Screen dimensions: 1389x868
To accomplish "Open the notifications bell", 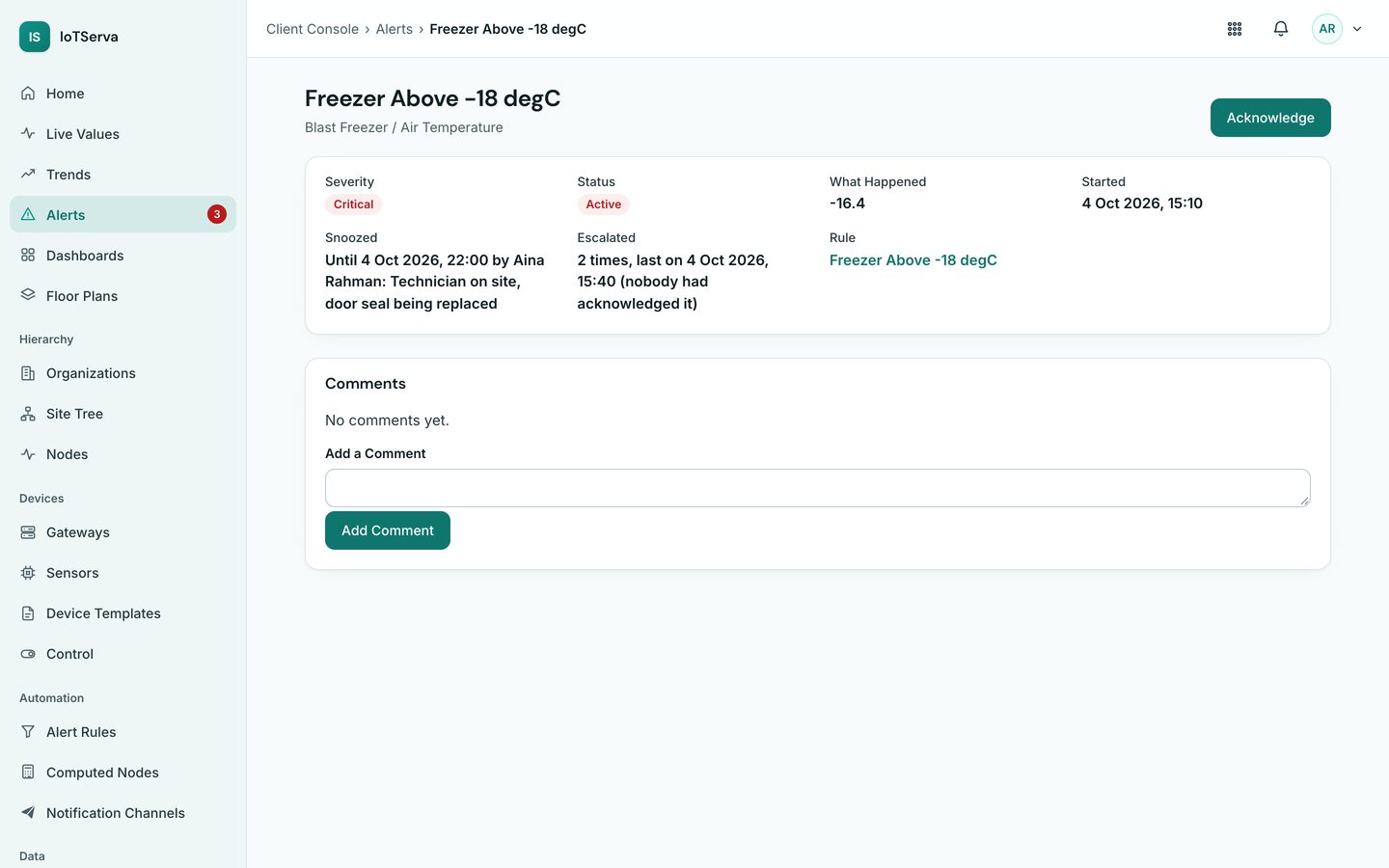I will (1281, 29).
